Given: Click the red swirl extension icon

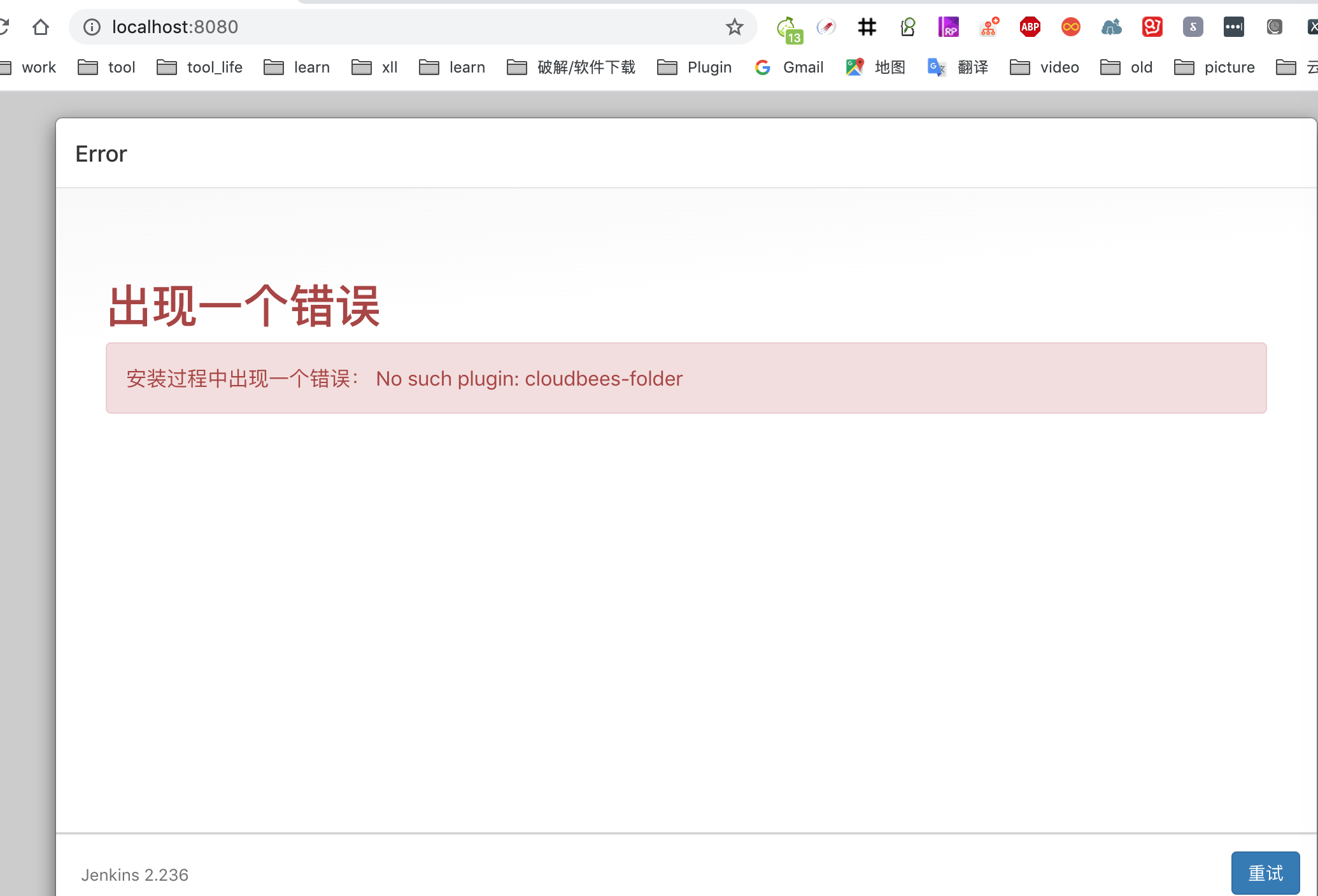Looking at the screenshot, I should coord(1152,27).
